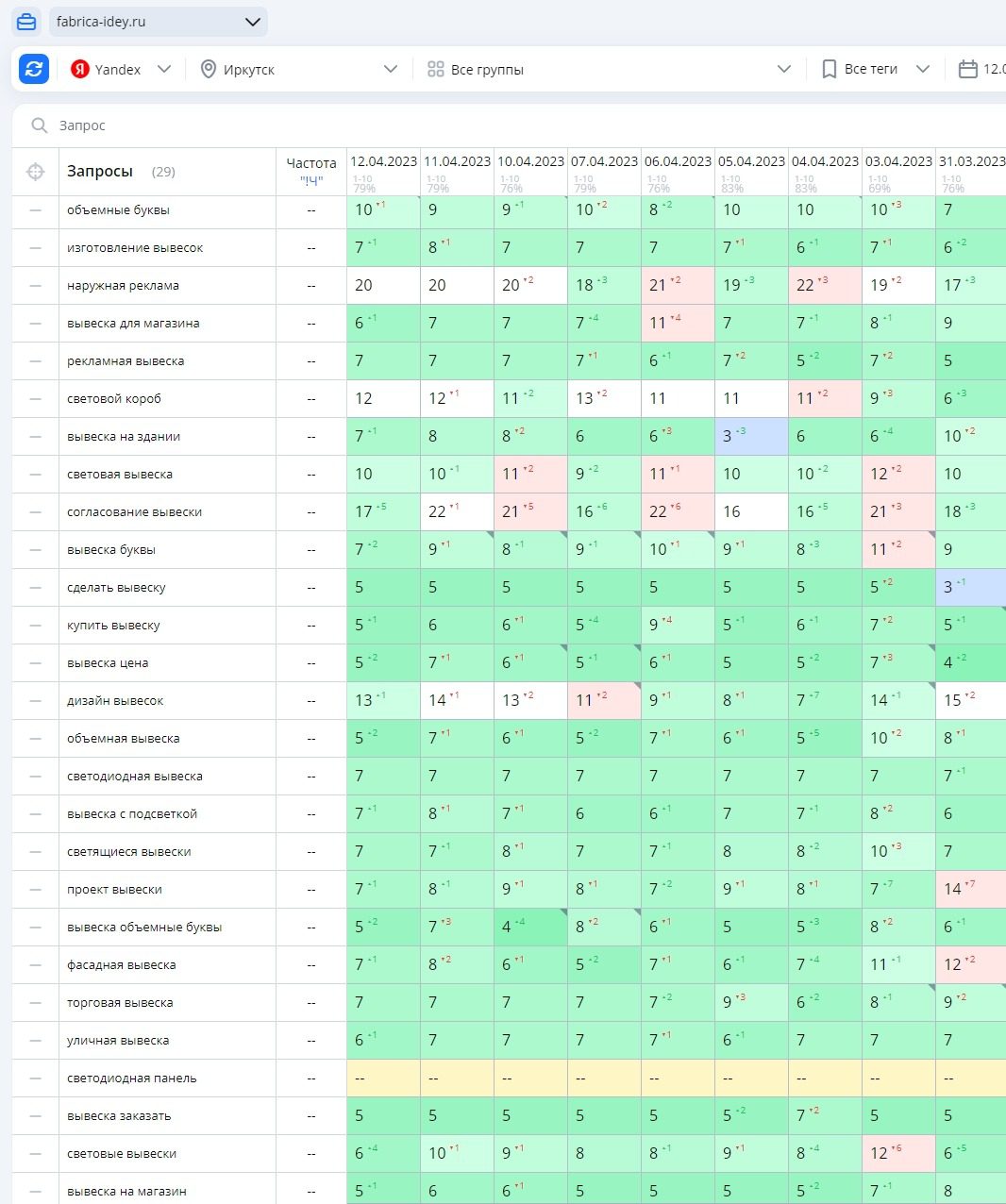Toggle the dash marker beside наружная реклама
The height and width of the screenshot is (1204, 1006).
click(36, 286)
